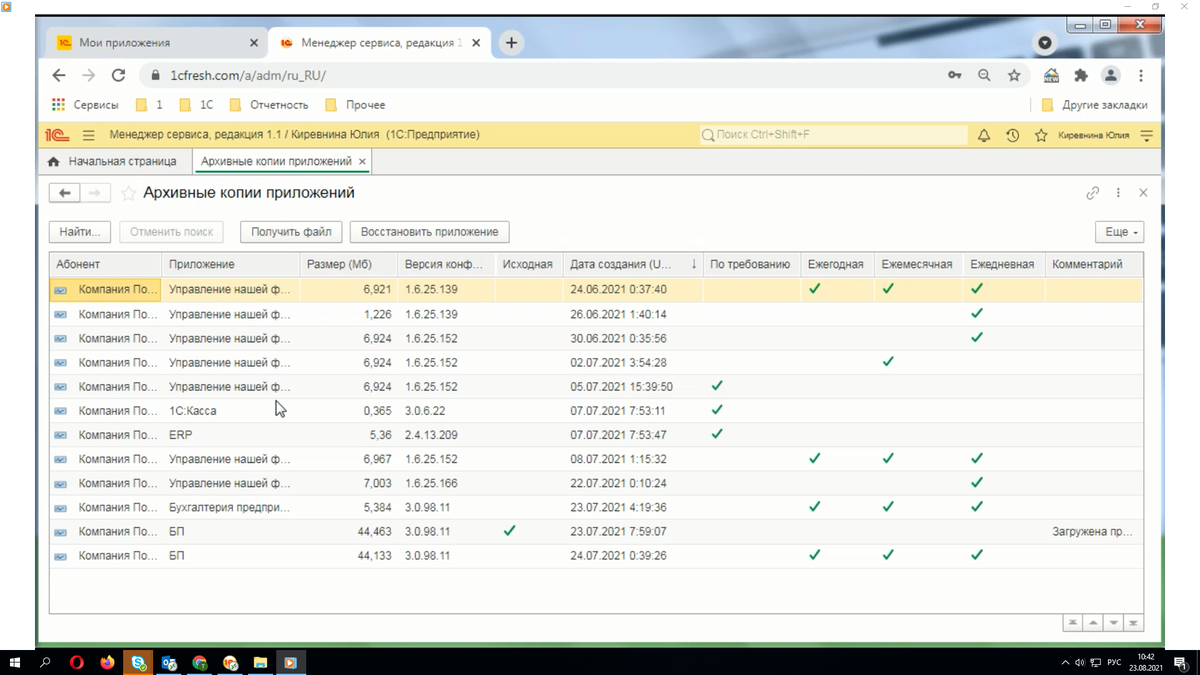The width and height of the screenshot is (1200, 675).
Task: Toggle Исходная check in 23.07.2021 7:59:07 row
Action: (510, 531)
